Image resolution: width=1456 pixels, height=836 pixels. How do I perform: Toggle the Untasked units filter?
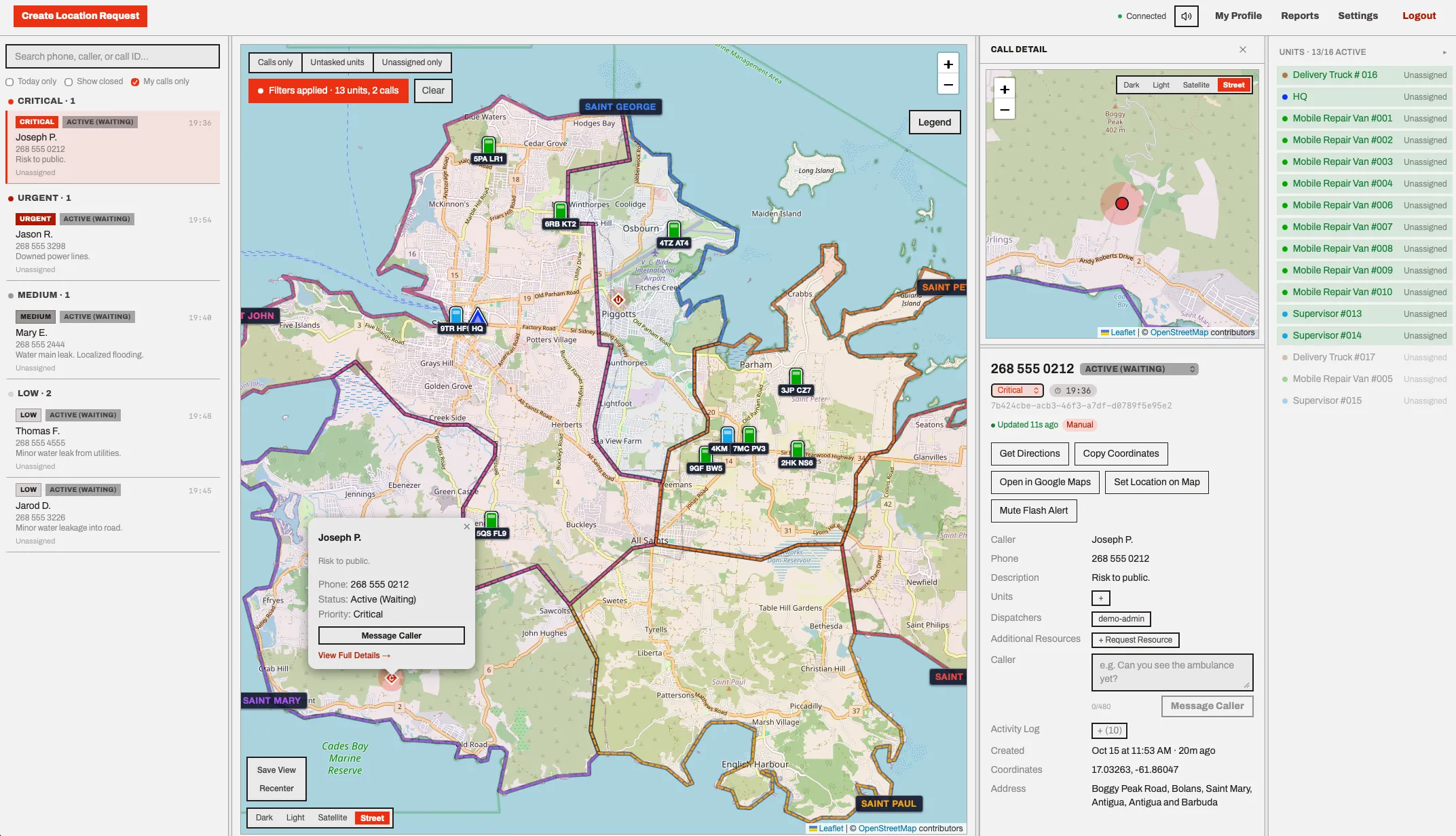pos(337,62)
